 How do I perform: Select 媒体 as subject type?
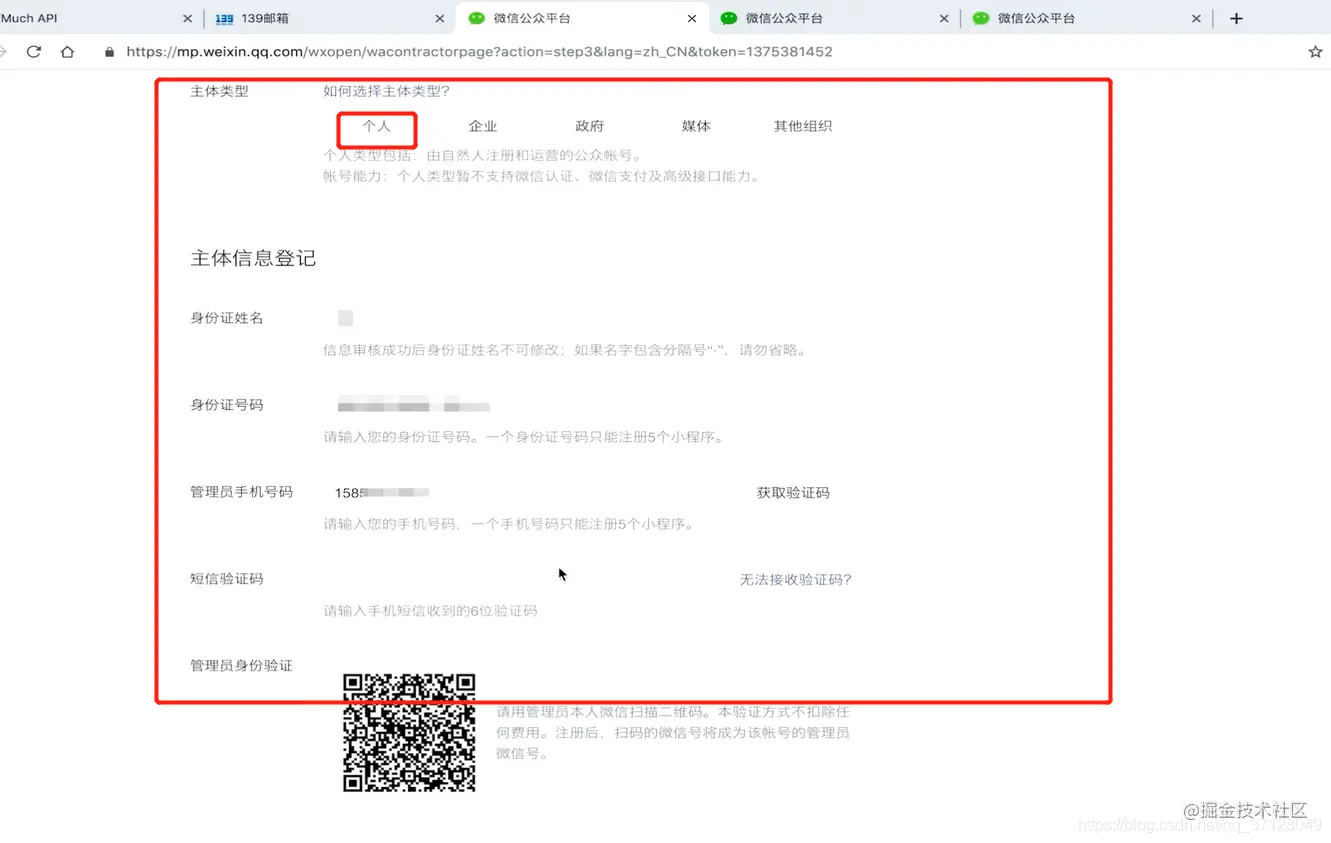click(x=696, y=127)
